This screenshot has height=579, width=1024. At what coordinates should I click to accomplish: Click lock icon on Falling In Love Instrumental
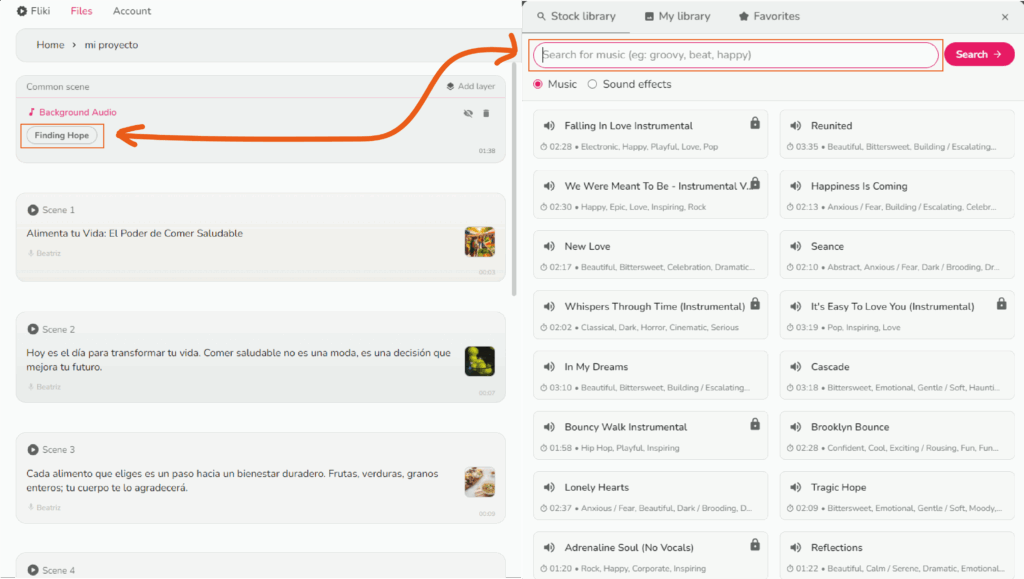pyautogui.click(x=755, y=123)
